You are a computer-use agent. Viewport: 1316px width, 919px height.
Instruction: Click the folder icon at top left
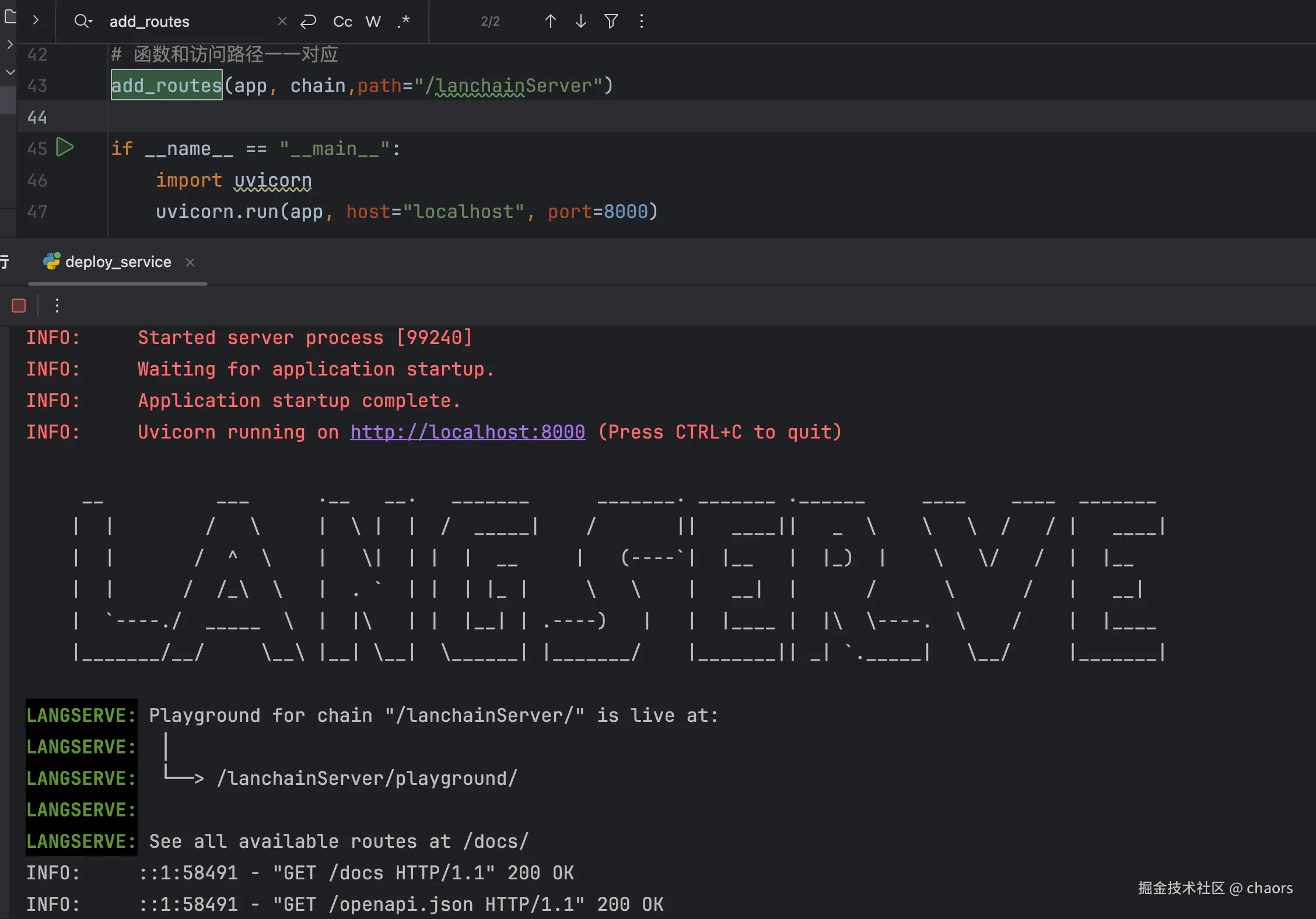[10, 16]
